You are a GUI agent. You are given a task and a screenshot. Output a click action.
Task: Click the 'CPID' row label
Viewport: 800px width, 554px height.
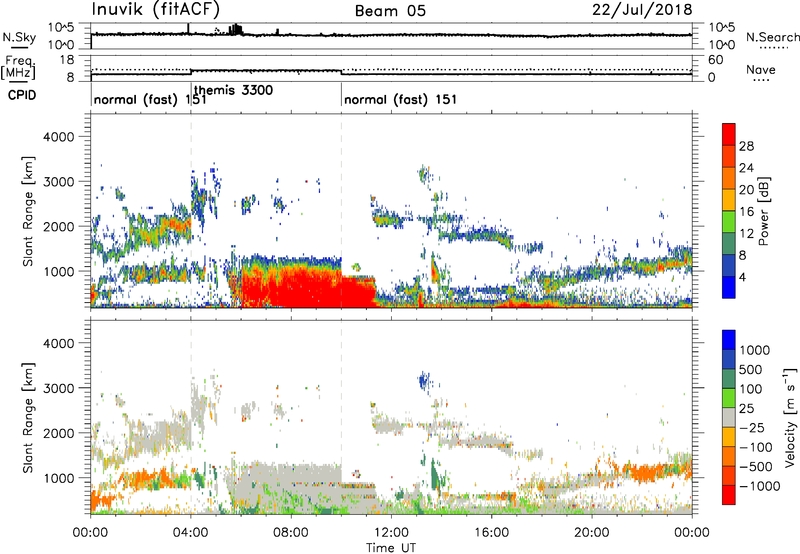click(x=22, y=95)
